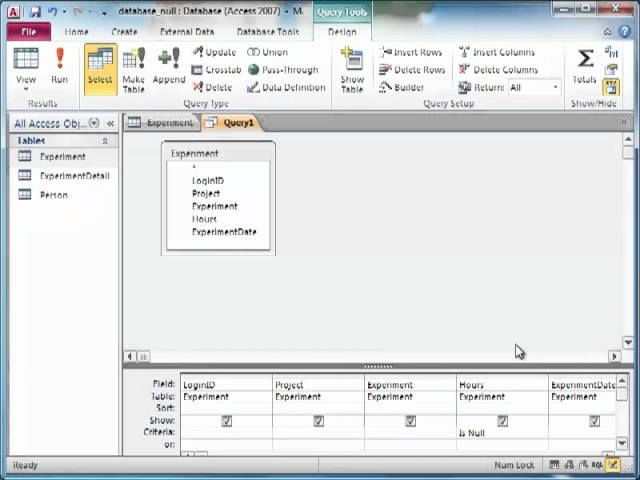Click Delete Rows in Query Setup
The width and height of the screenshot is (640, 480).
coord(412,70)
